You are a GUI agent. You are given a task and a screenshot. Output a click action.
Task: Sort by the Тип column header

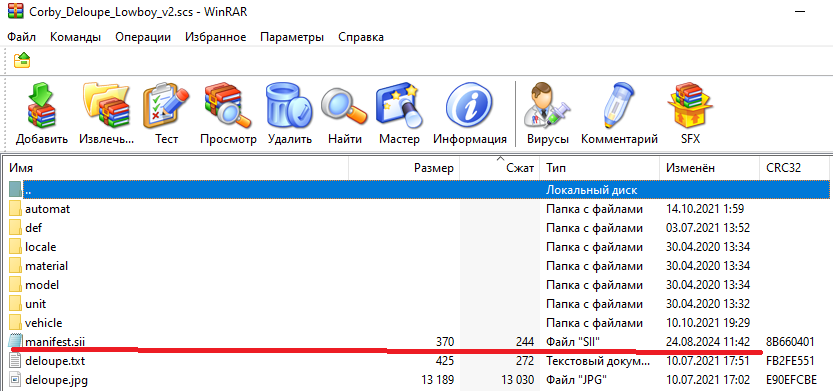tap(599, 168)
